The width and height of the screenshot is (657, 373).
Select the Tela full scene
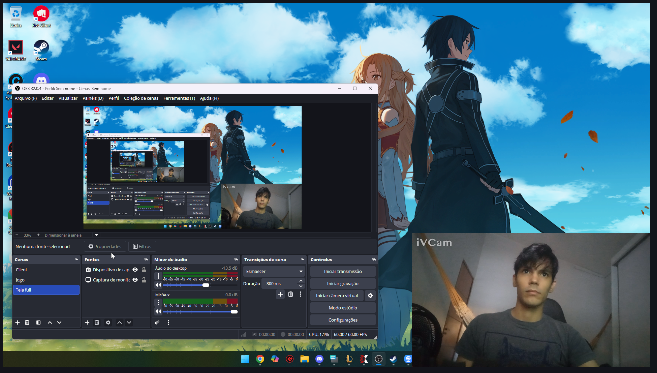click(x=47, y=290)
